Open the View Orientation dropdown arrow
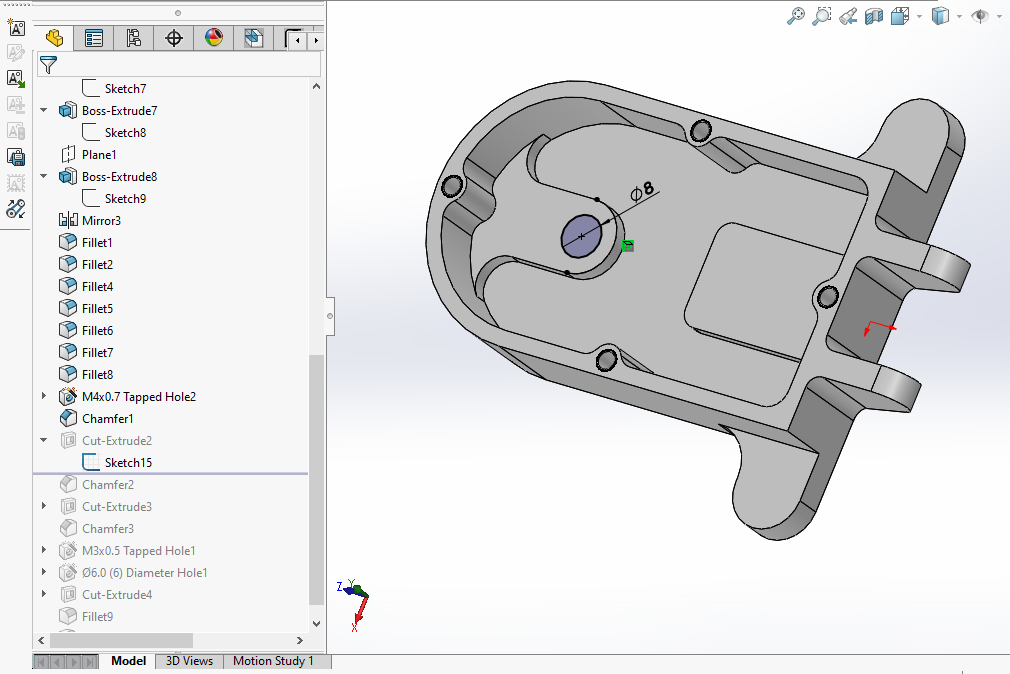This screenshot has height=674, width=1010. tap(918, 17)
